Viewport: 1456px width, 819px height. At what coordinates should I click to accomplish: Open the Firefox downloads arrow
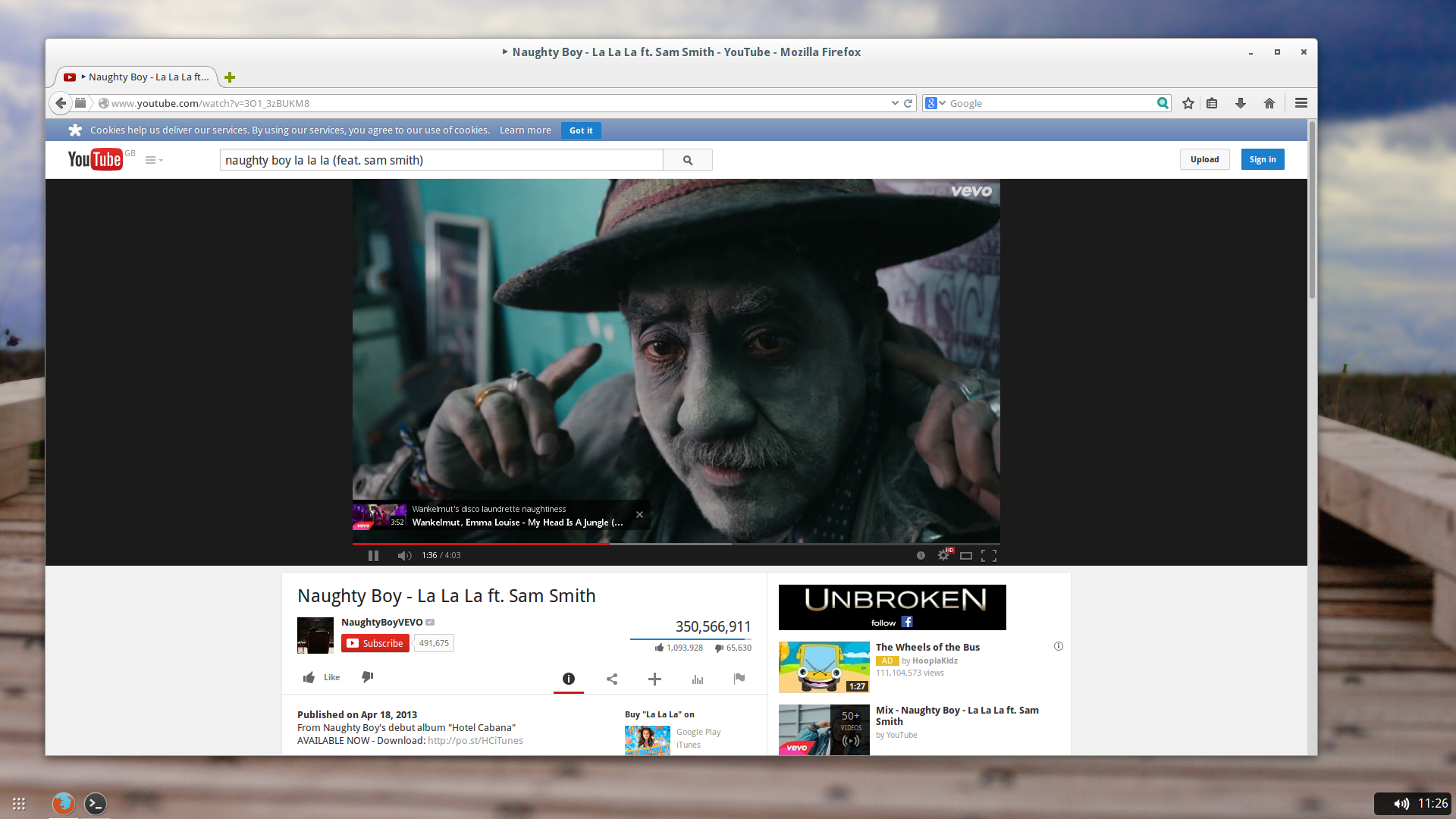pos(1241,103)
